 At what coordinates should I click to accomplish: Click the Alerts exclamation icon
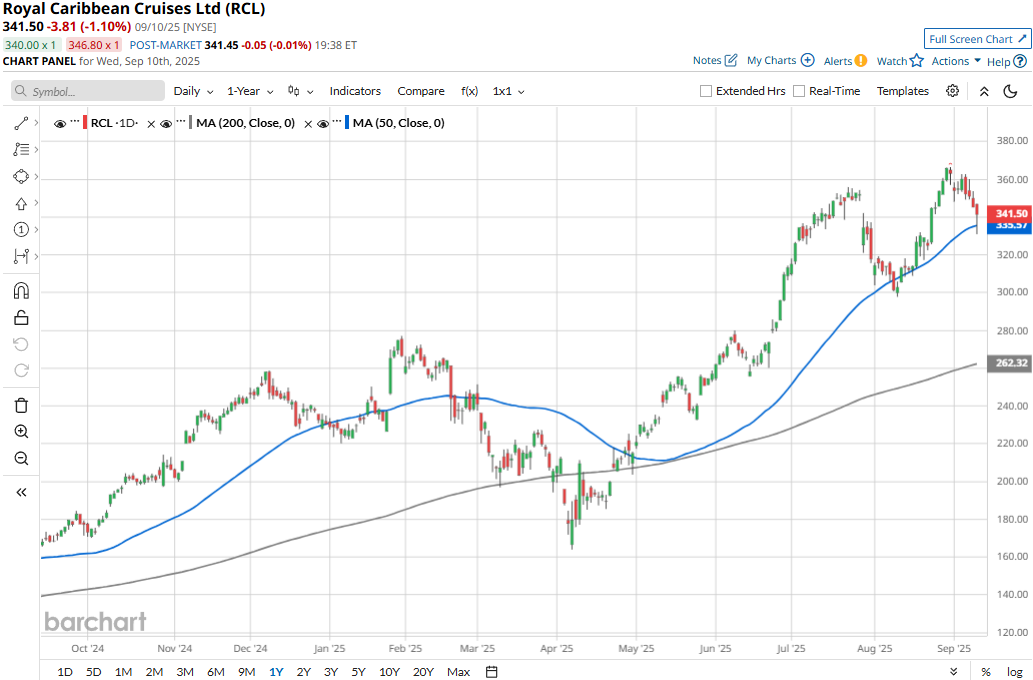[x=860, y=61]
